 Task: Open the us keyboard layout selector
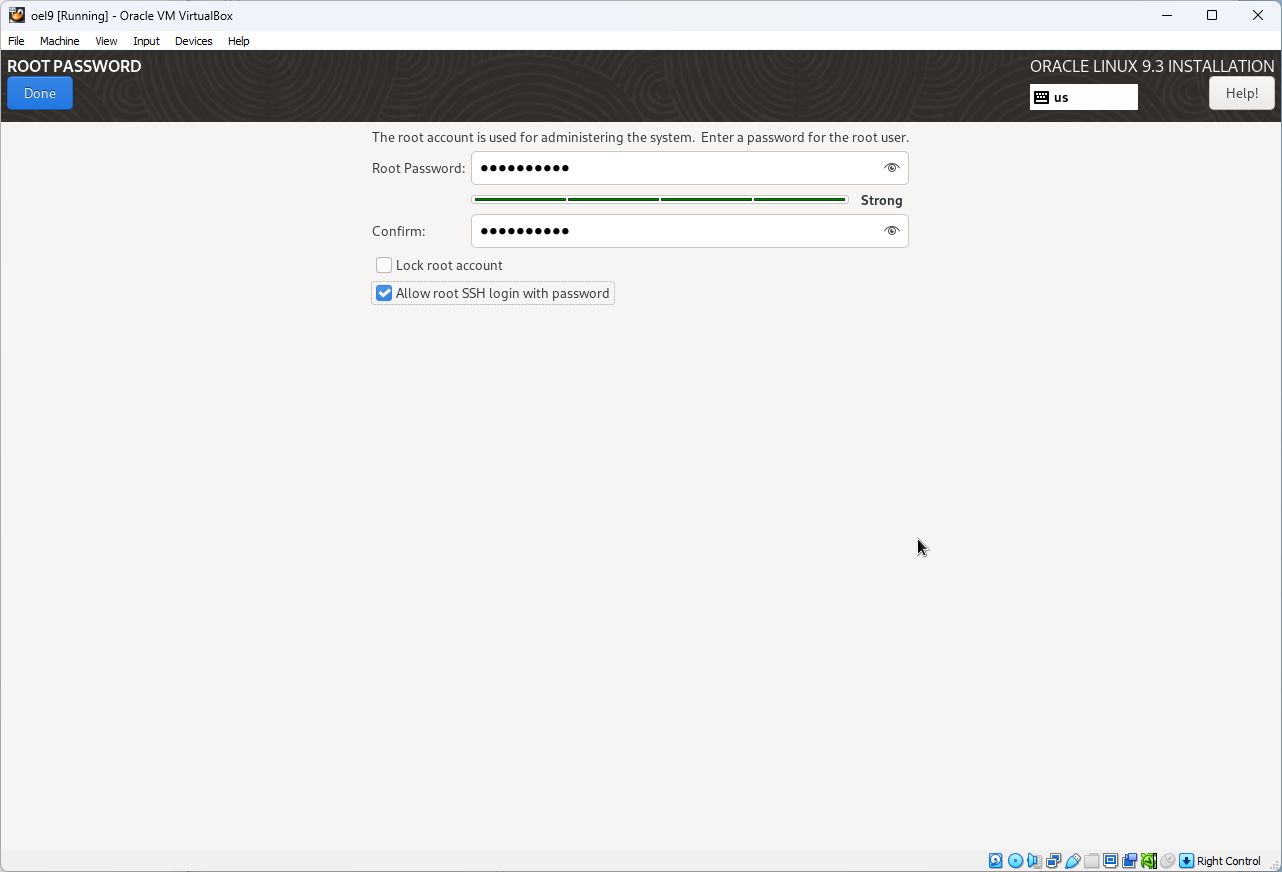(x=1084, y=97)
